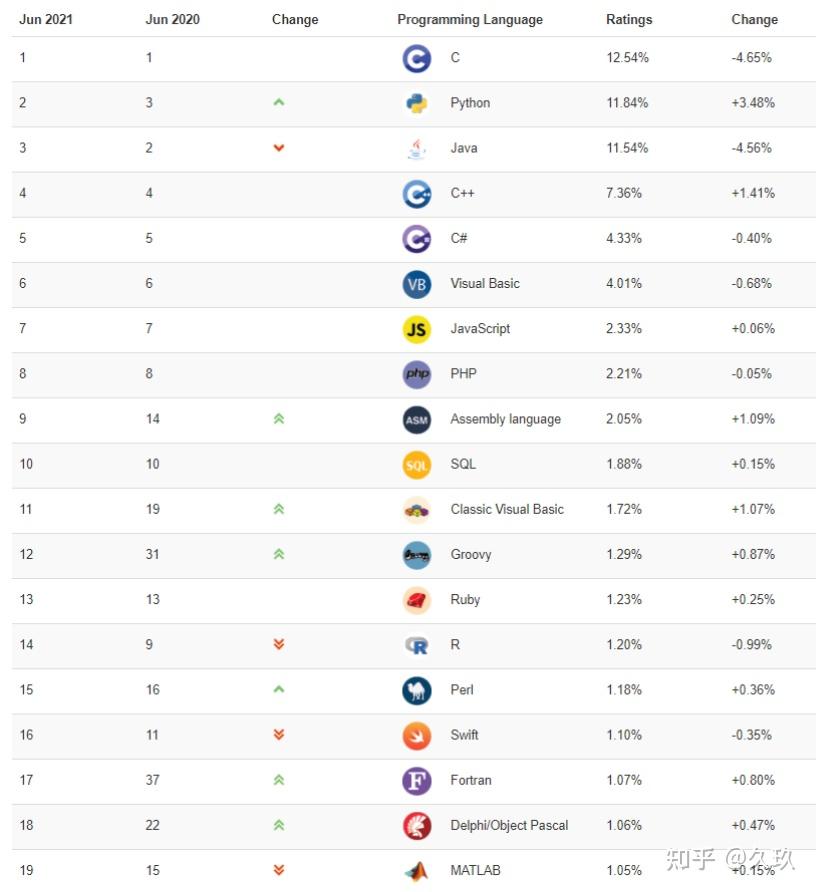This screenshot has width=816, height=892.
Task: Click the green up arrow for Python
Action: (x=279, y=103)
